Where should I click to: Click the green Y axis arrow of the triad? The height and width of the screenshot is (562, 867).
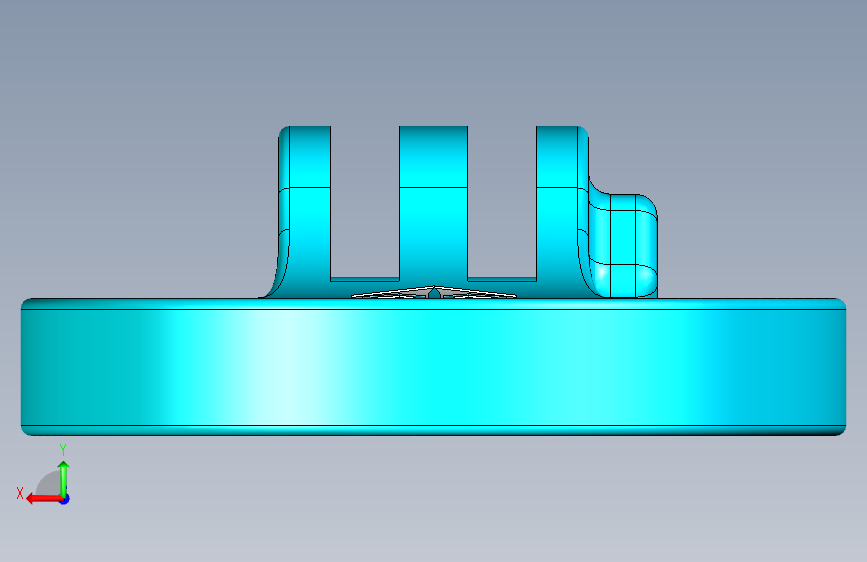pyautogui.click(x=64, y=479)
